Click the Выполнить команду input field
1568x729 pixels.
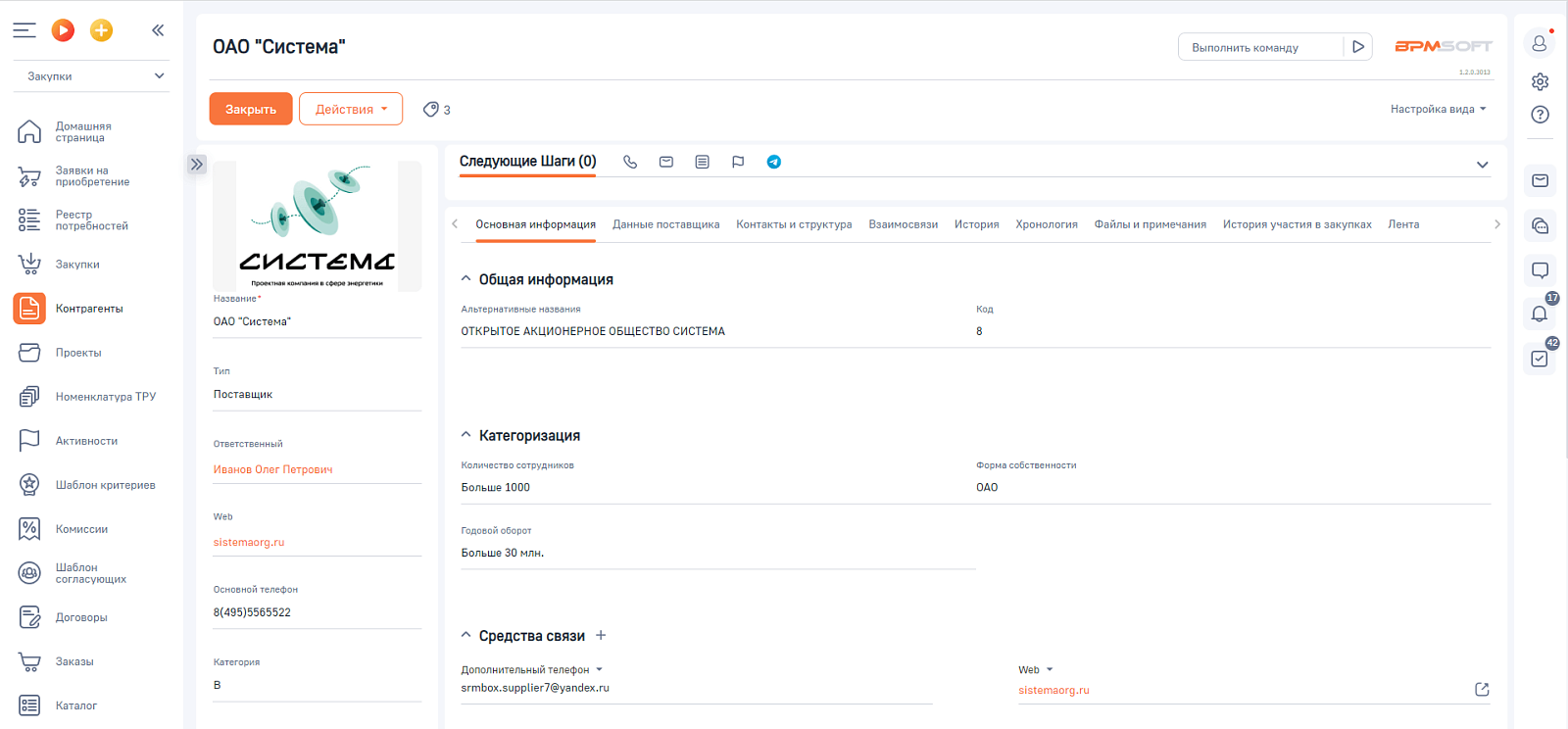pos(1260,47)
